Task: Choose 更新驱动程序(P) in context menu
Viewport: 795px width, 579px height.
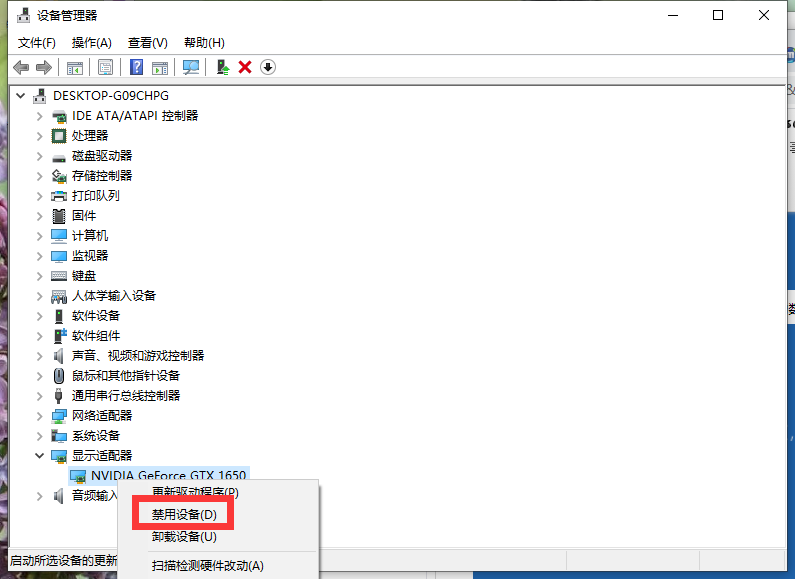Action: click(x=195, y=492)
